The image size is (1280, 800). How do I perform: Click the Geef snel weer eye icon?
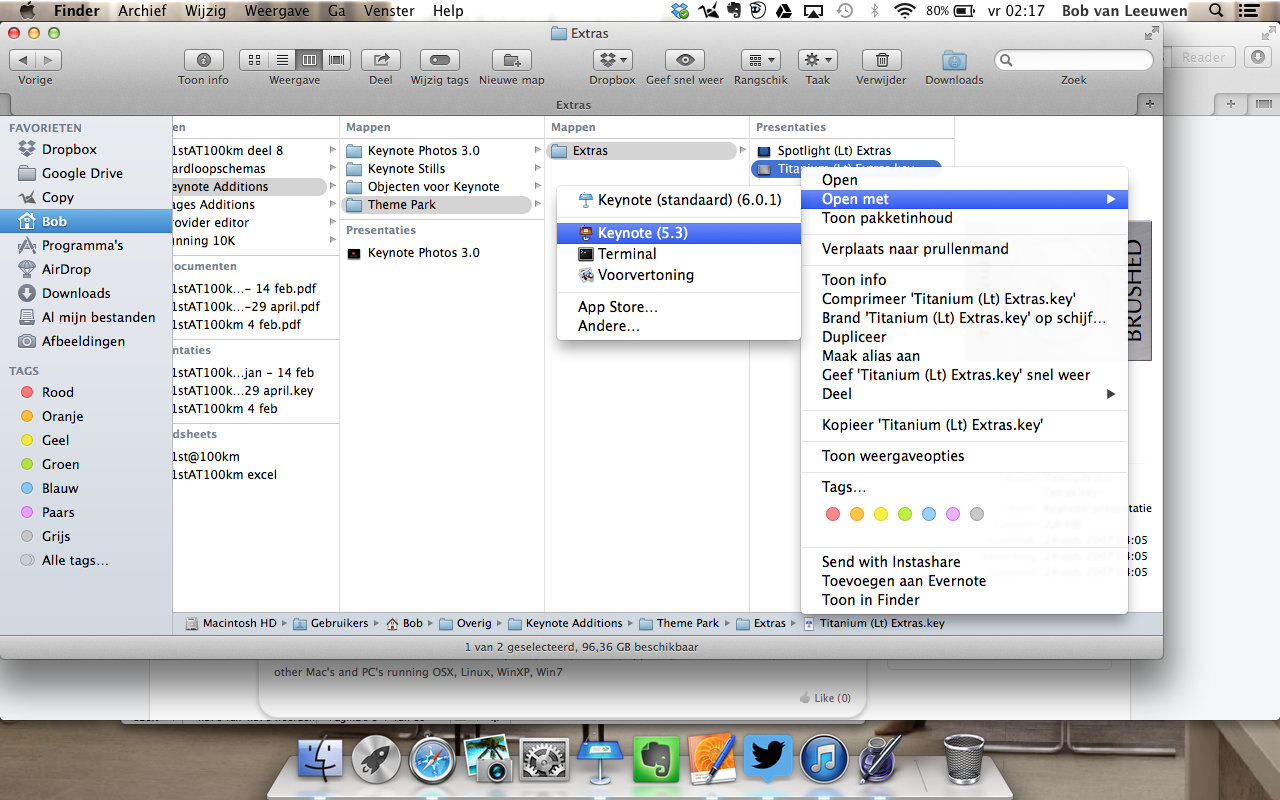coord(685,60)
